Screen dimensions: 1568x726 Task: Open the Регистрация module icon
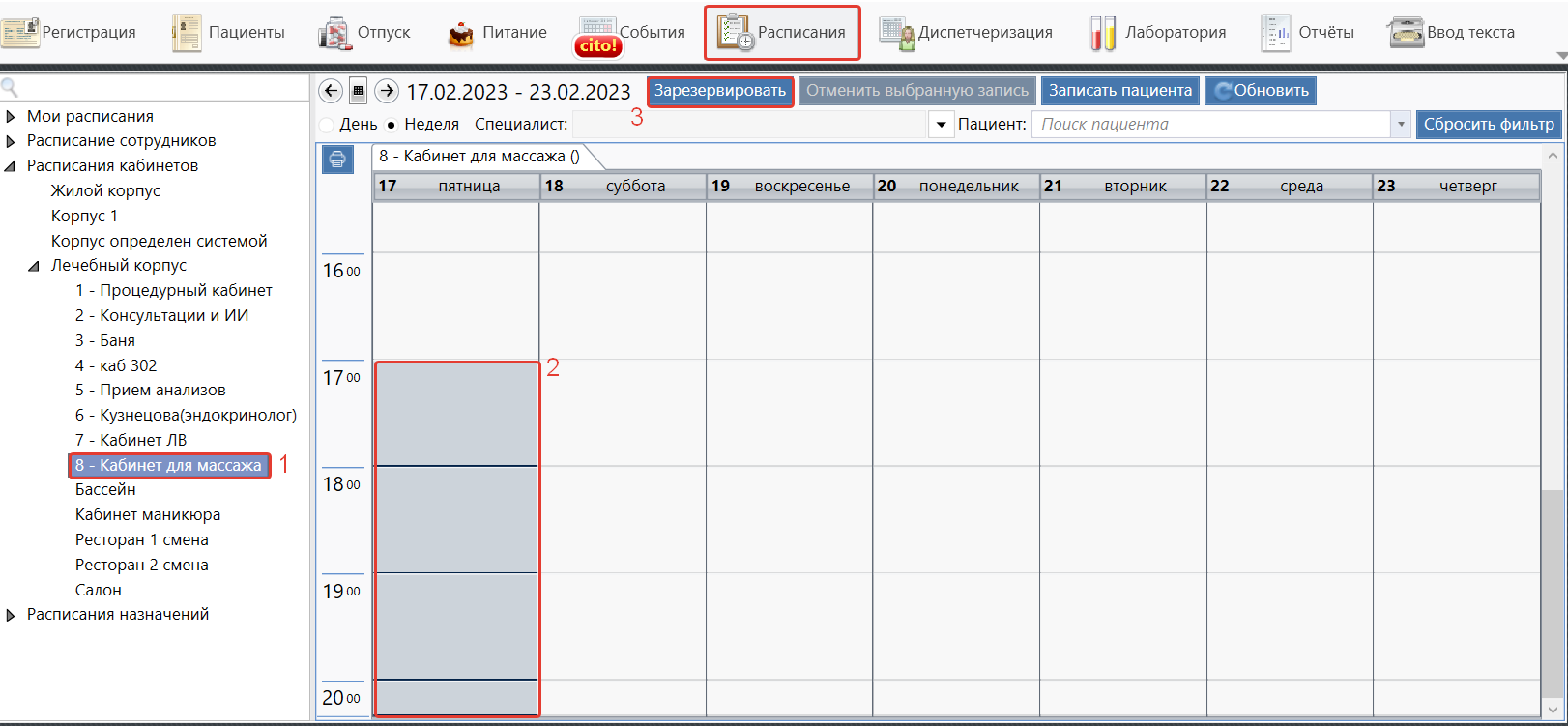point(21,33)
